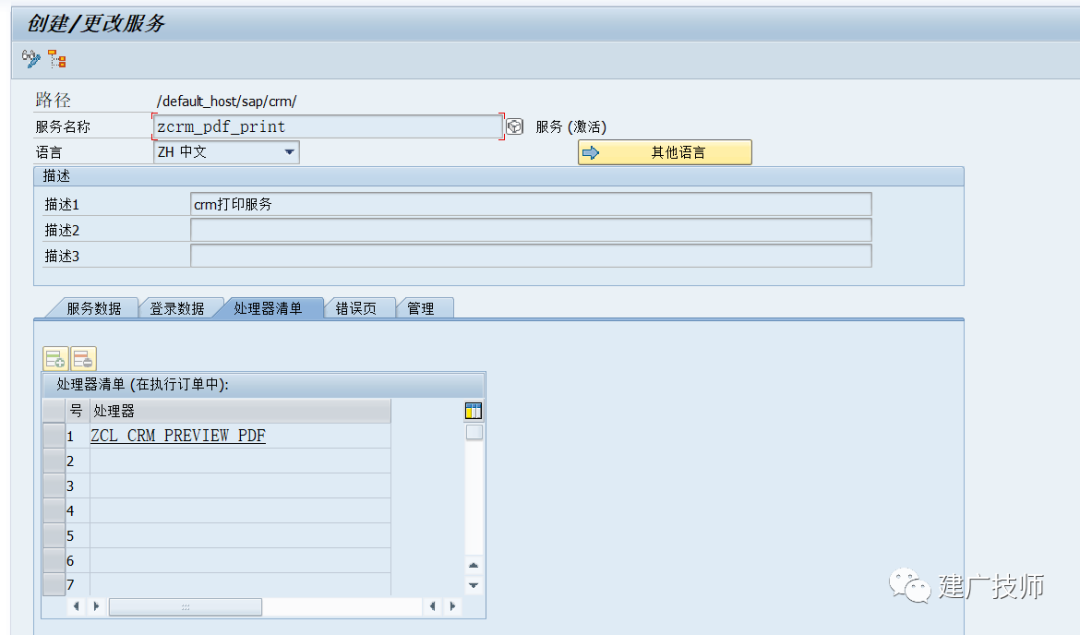The height and width of the screenshot is (635, 1080).
Task: Click the empty handler cell in row 3
Action: 240,486
